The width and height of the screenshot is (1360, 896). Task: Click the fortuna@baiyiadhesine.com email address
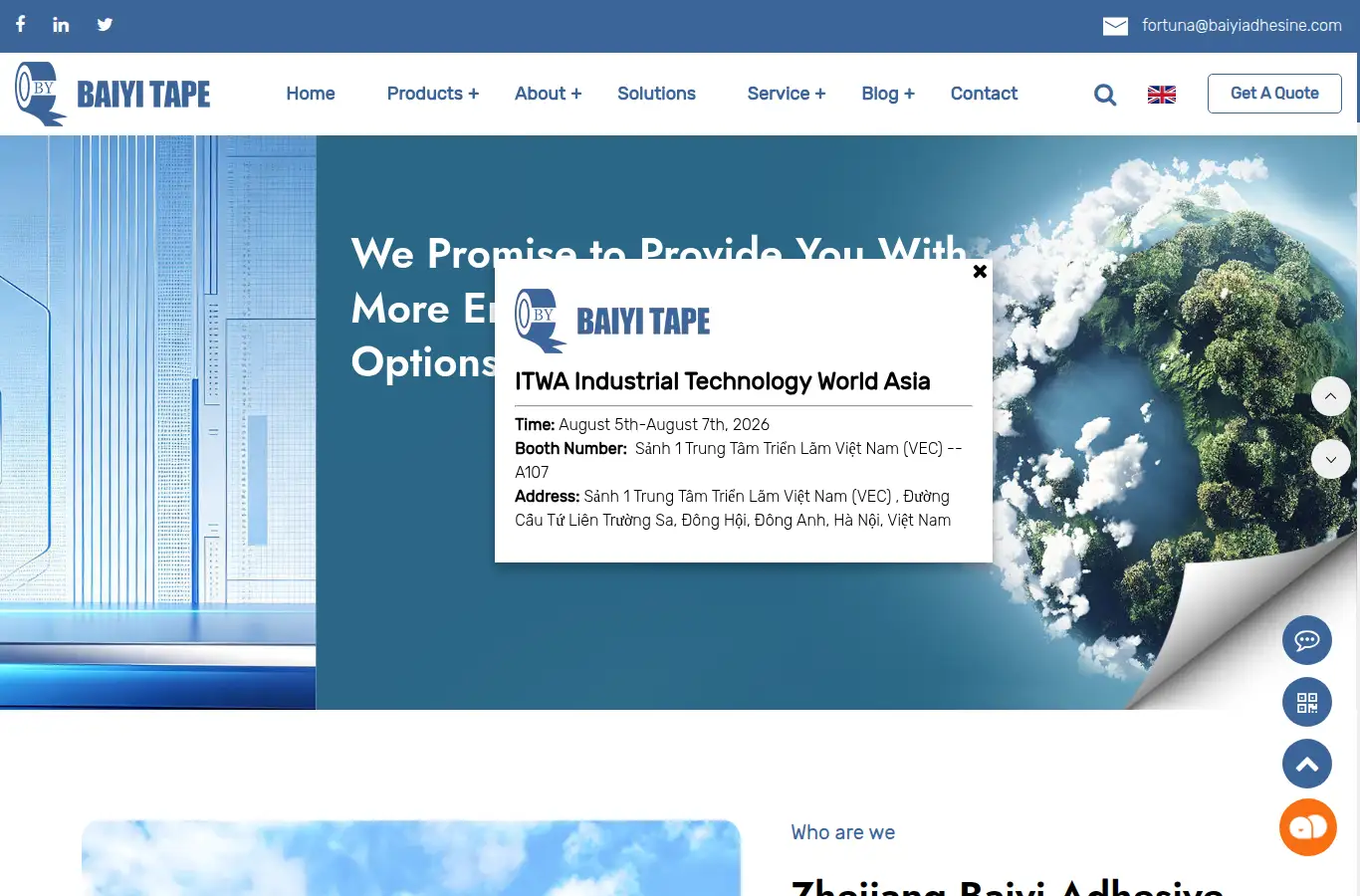coord(1242,26)
